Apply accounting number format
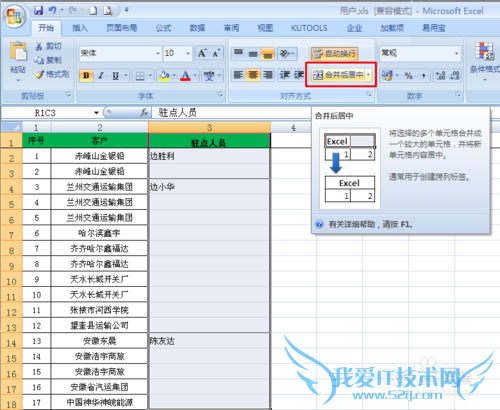This screenshot has width=500, height=410. 387,76
